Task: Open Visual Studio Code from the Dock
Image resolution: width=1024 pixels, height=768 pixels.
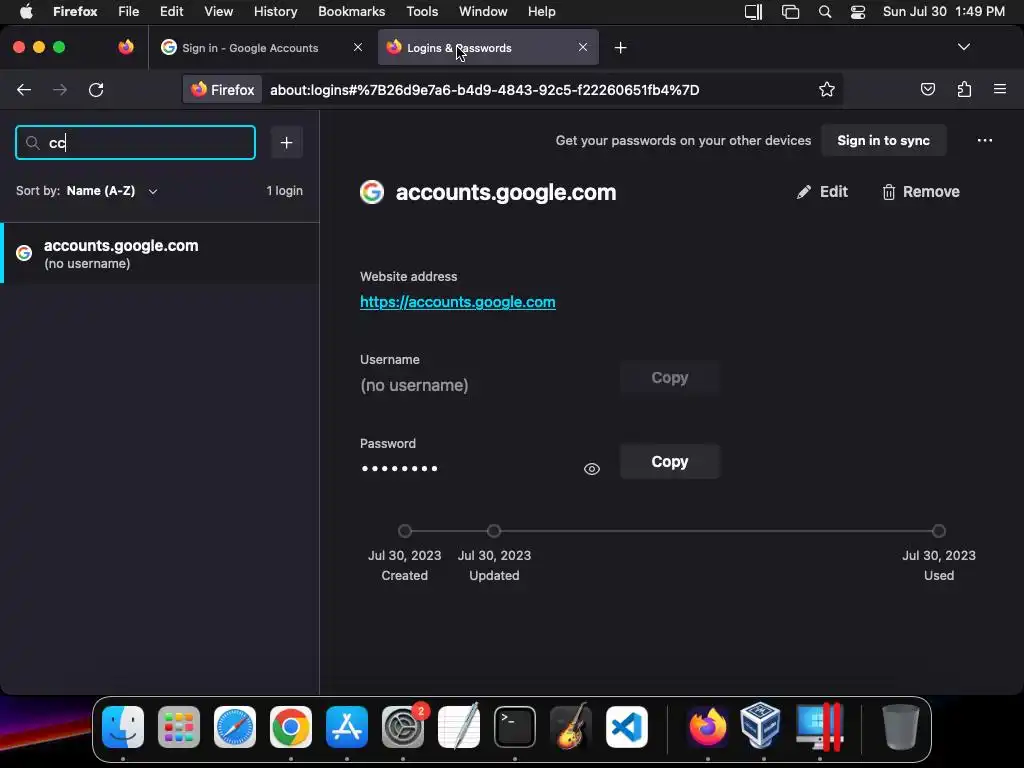Action: [x=627, y=727]
